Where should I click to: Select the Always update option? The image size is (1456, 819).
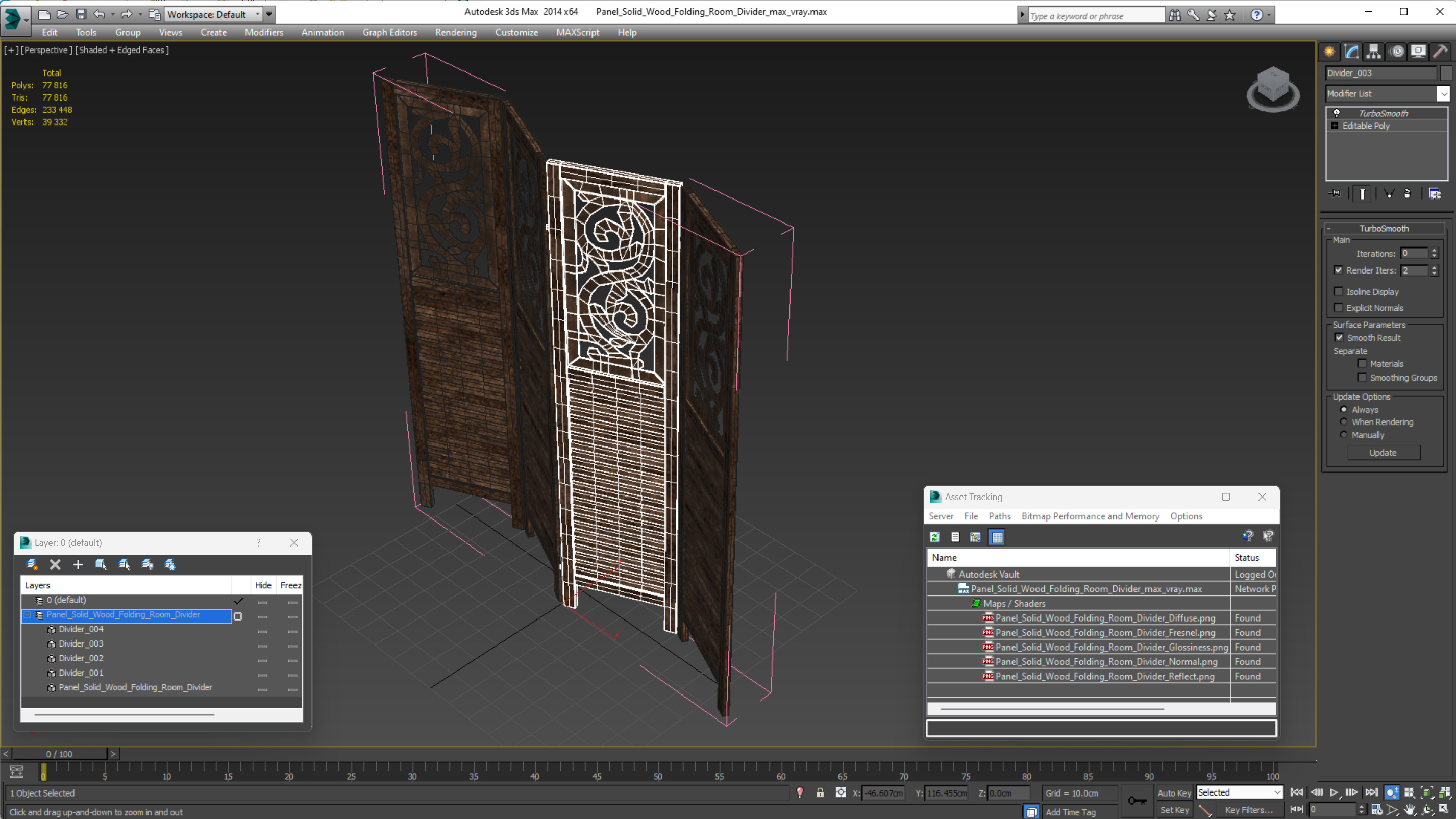[x=1344, y=409]
